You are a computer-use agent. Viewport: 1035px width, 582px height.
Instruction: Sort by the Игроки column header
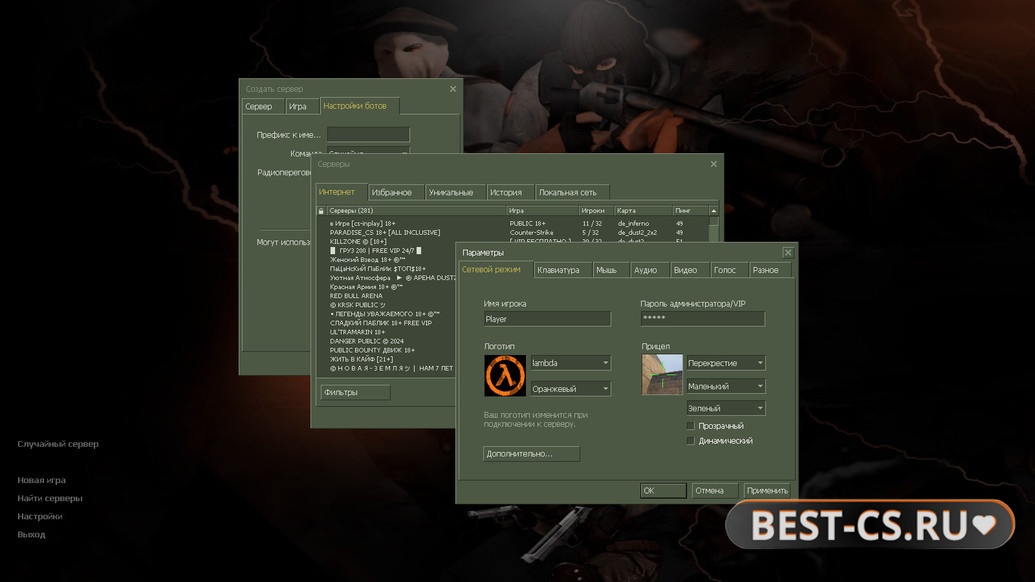click(x=595, y=211)
